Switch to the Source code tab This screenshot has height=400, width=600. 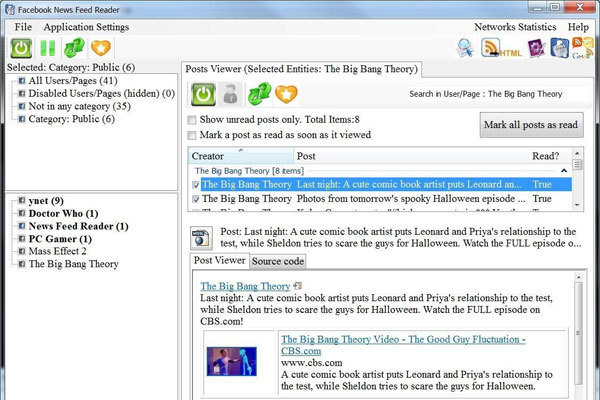[278, 261]
